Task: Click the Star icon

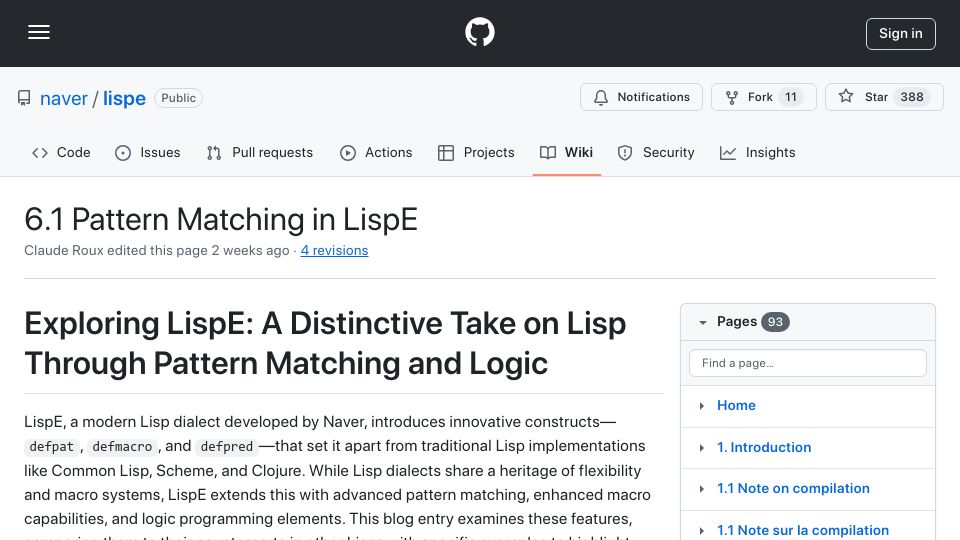Action: (846, 97)
